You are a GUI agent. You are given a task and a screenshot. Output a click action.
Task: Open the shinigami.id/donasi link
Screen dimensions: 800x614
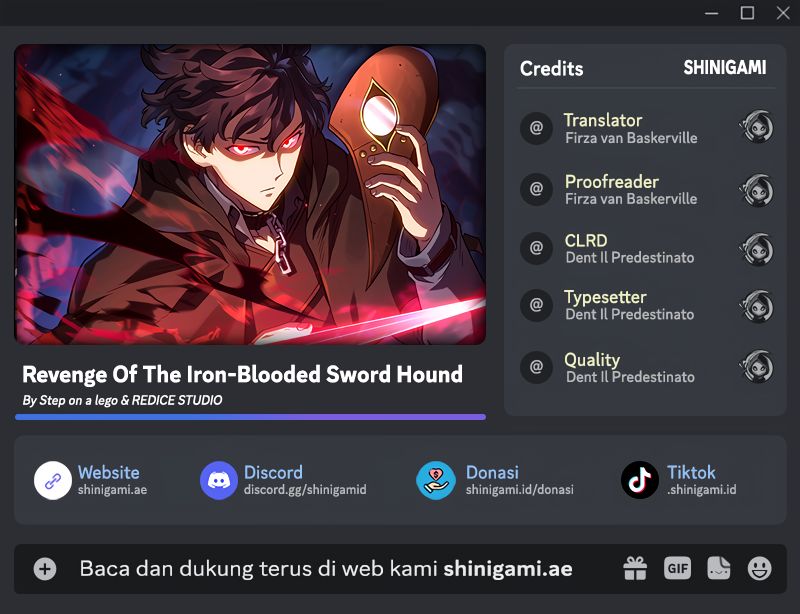click(519, 490)
